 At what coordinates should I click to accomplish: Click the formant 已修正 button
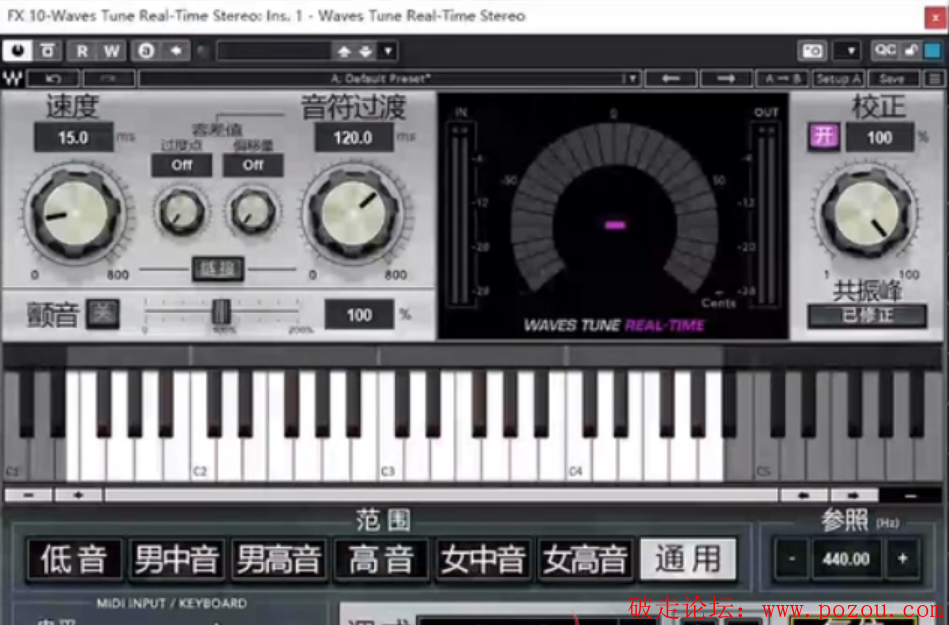coord(867,315)
